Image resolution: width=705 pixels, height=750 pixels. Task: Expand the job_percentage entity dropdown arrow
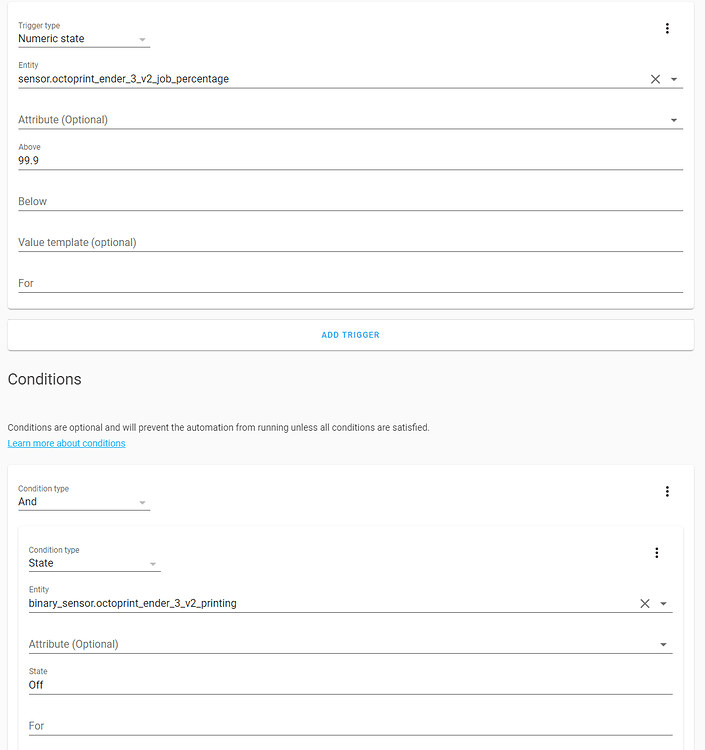point(673,79)
